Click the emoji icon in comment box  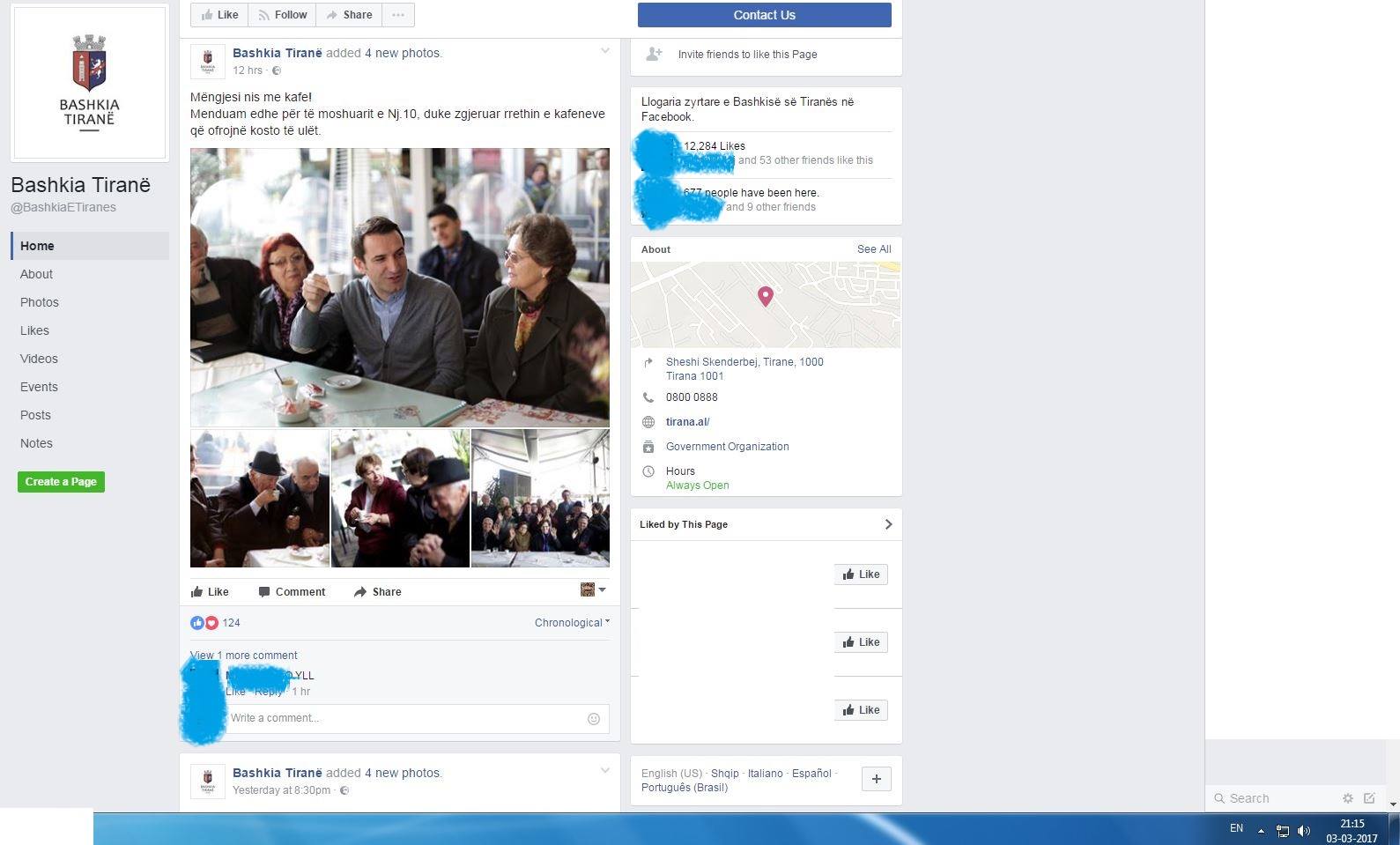594,719
